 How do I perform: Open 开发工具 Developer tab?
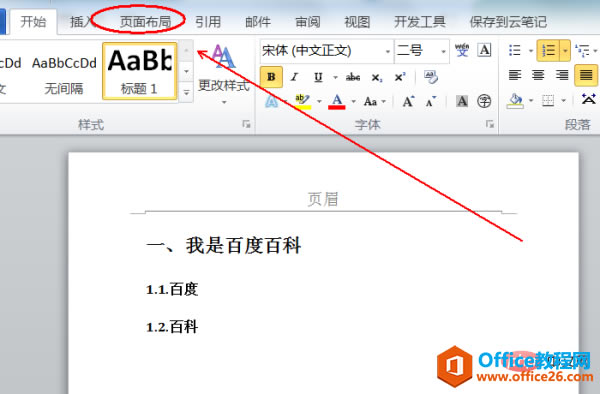[420, 22]
